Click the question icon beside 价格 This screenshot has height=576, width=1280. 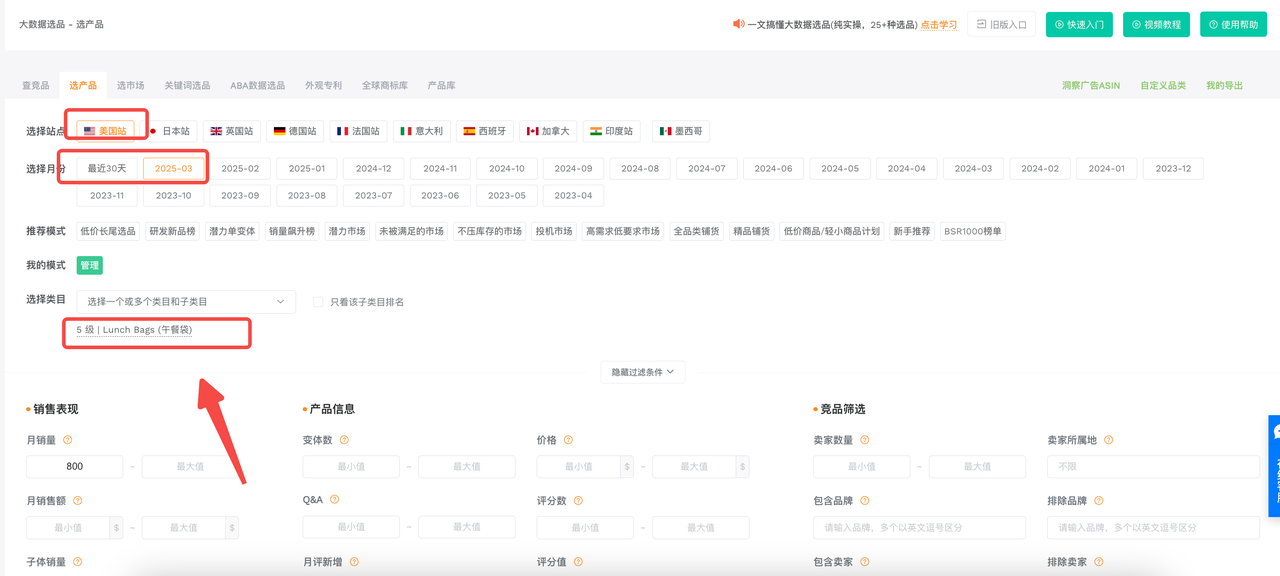click(568, 440)
